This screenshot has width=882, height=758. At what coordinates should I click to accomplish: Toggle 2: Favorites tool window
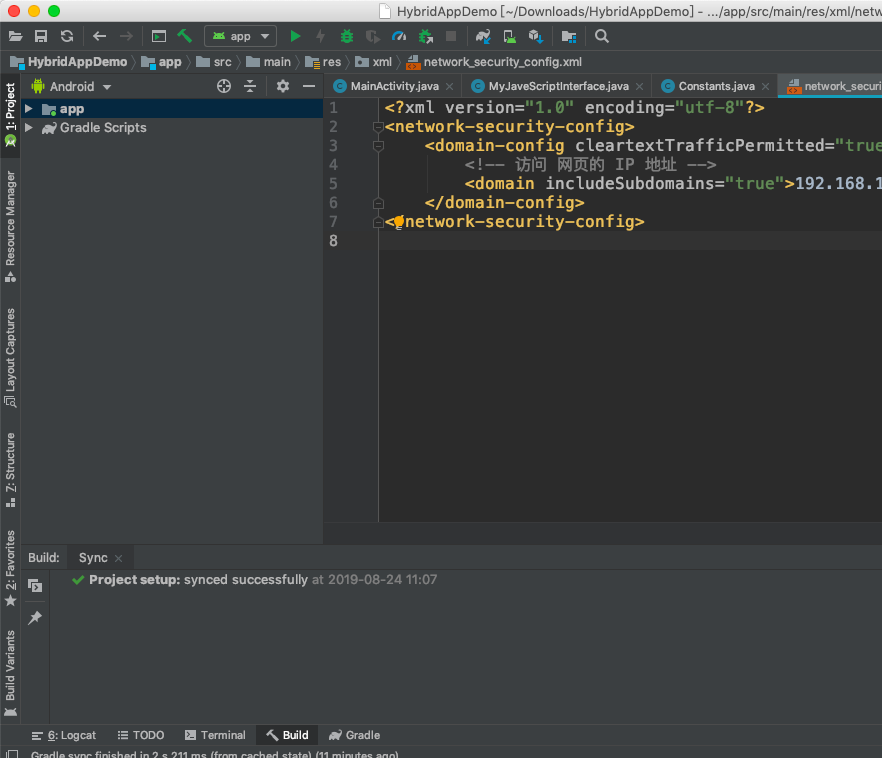point(10,568)
